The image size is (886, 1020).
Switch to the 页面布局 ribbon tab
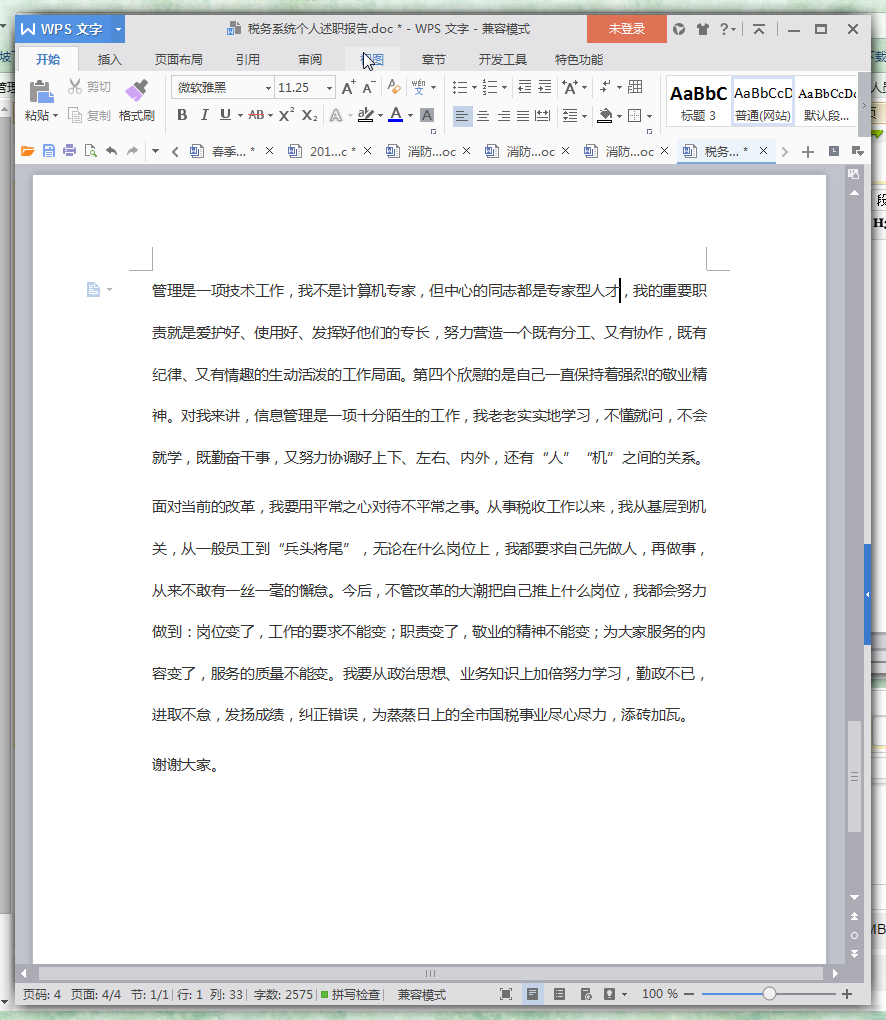tap(178, 59)
